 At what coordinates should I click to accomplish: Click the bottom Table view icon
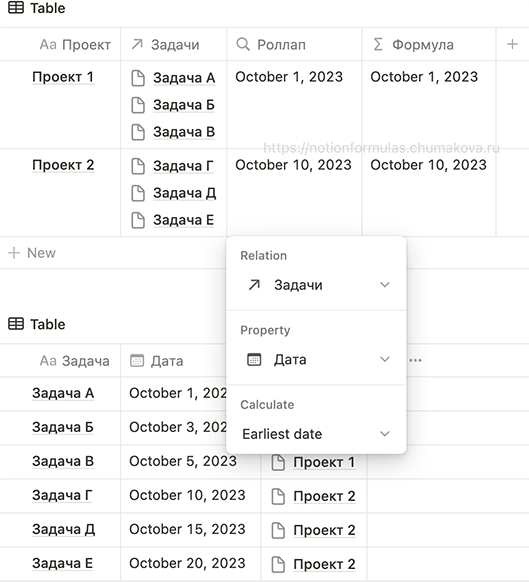(x=16, y=324)
